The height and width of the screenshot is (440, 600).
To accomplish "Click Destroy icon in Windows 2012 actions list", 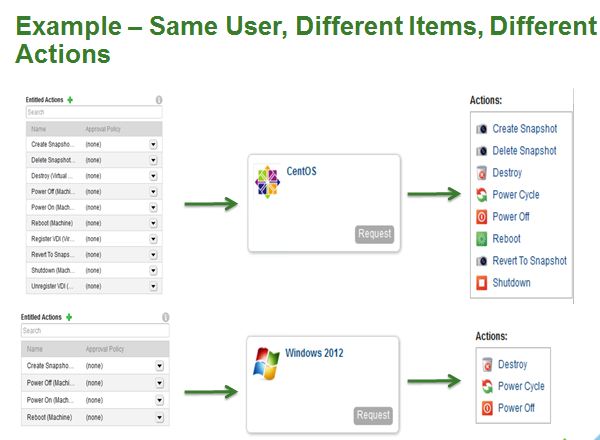I will (x=487, y=365).
